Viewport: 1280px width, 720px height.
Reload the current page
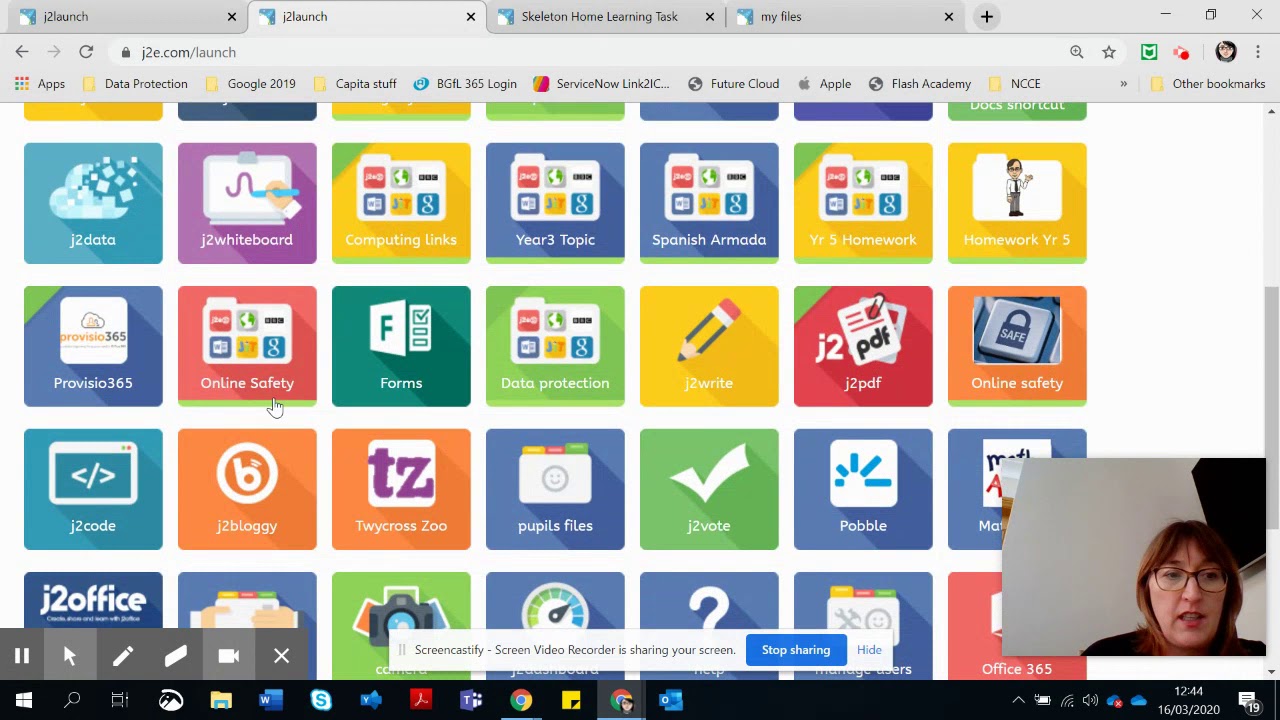point(86,52)
